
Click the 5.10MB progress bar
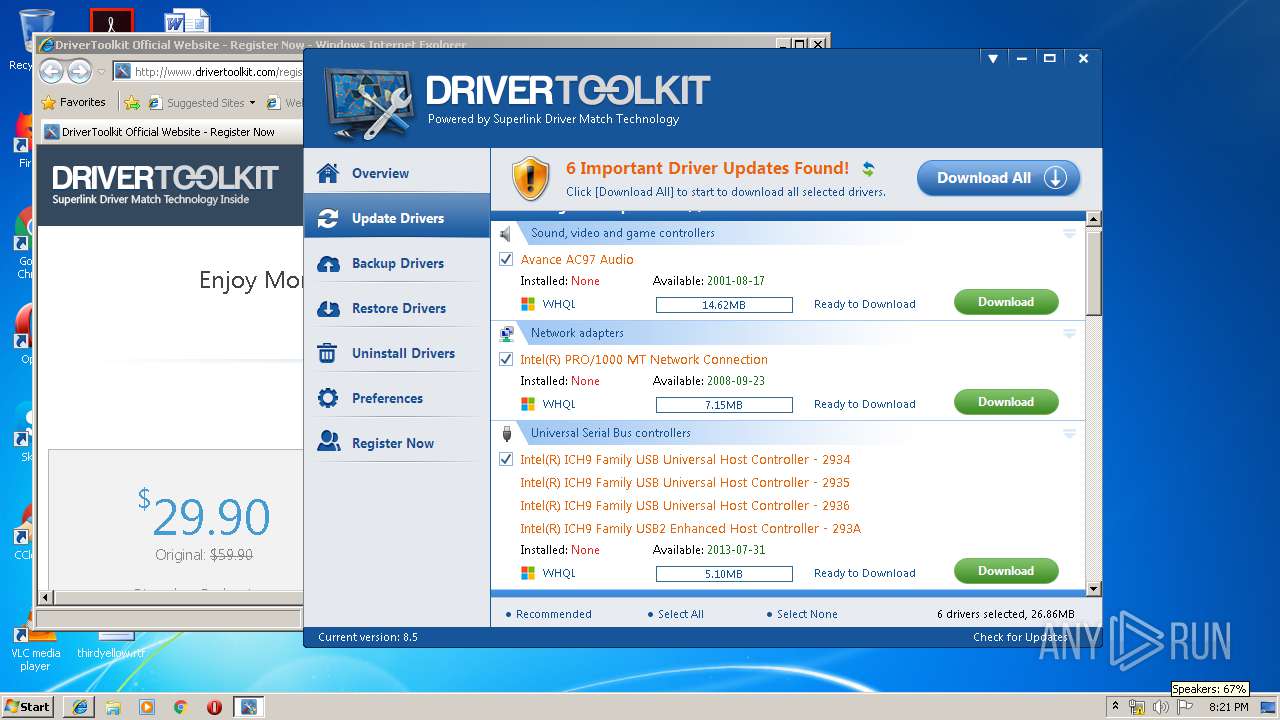724,574
